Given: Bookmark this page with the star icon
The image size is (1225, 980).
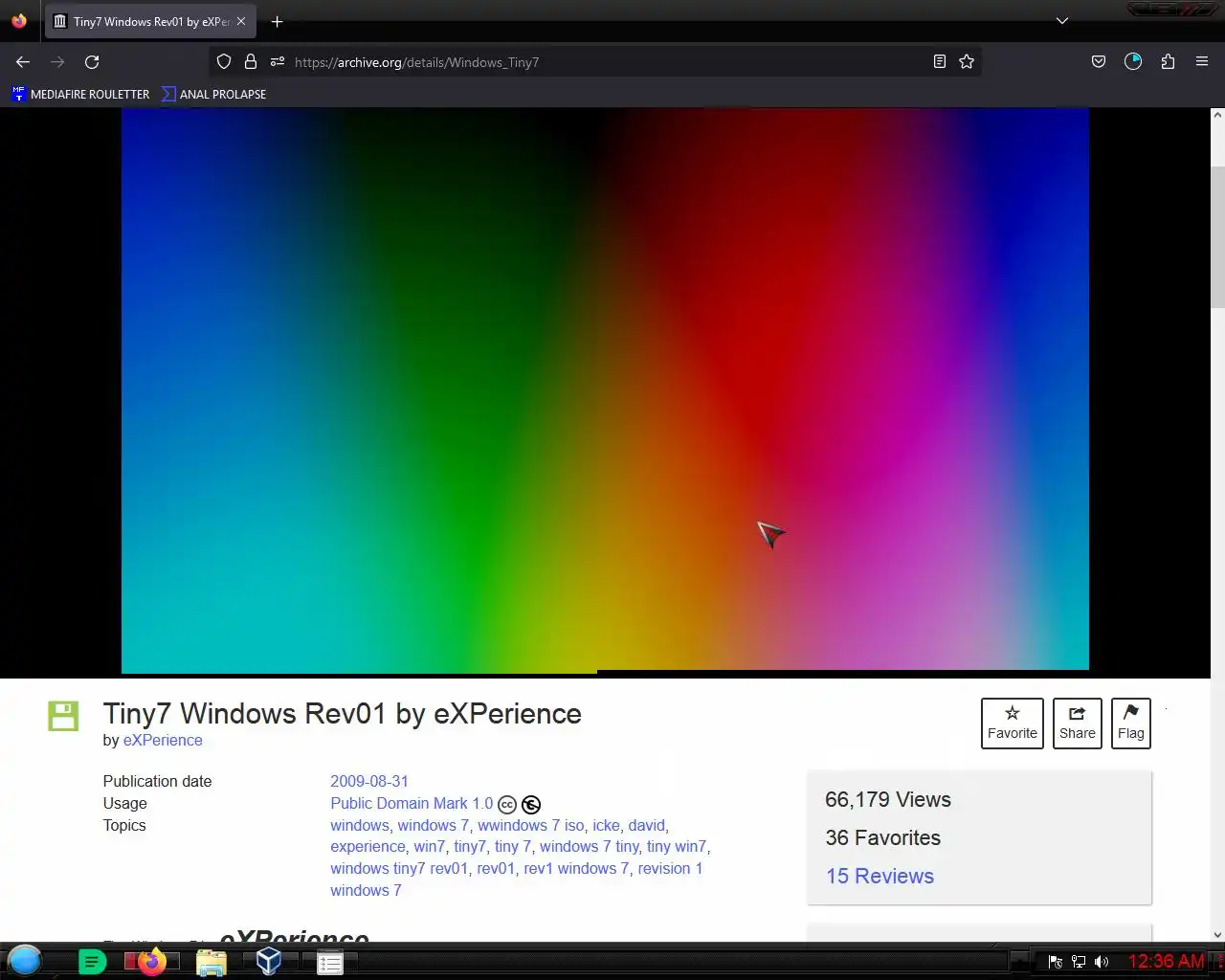Looking at the screenshot, I should click(x=967, y=61).
